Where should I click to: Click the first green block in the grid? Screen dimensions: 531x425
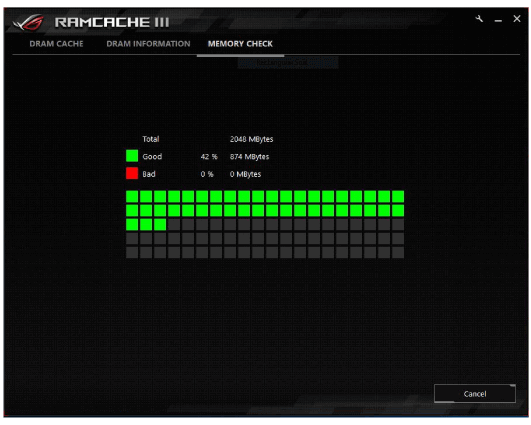[x=132, y=196]
